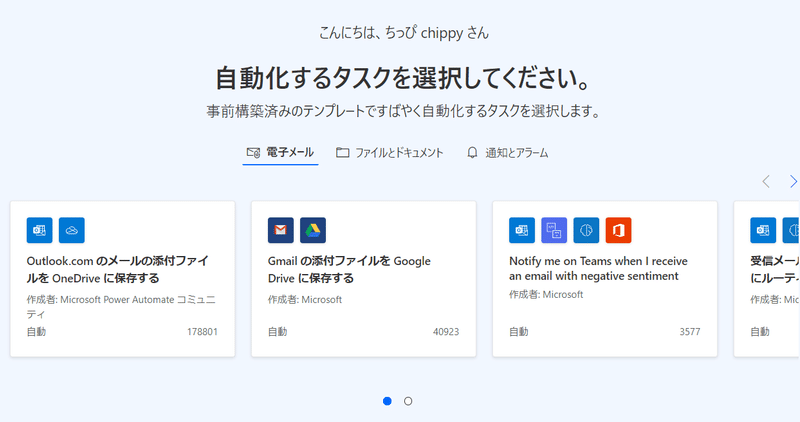Click Outlook icon on the cut-off fourth card
800x422 pixels.
tap(763, 230)
